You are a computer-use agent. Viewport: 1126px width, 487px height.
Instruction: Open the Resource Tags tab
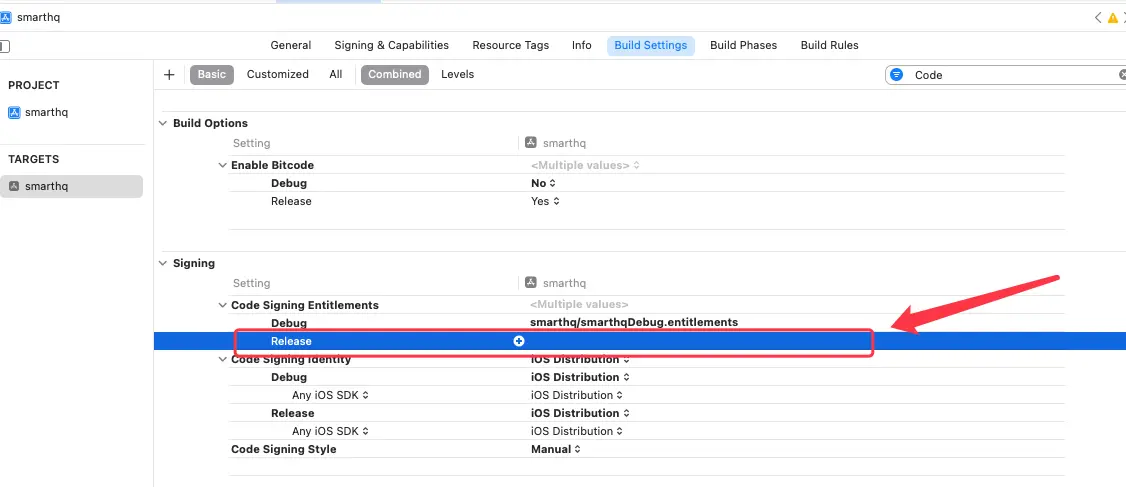coord(511,45)
